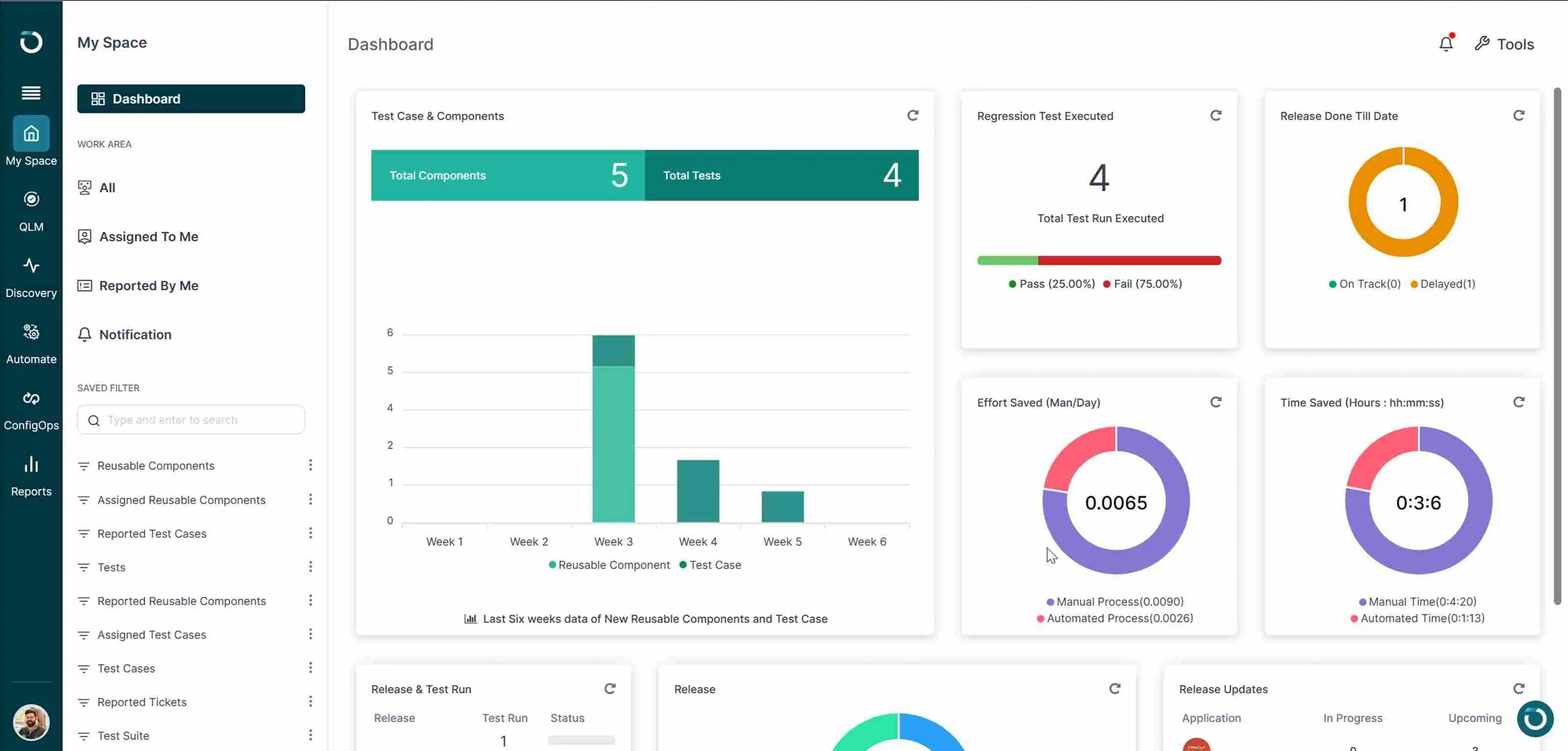Click the red Fail portion of progress bar
This screenshot has height=751, width=1568.
[1129, 261]
